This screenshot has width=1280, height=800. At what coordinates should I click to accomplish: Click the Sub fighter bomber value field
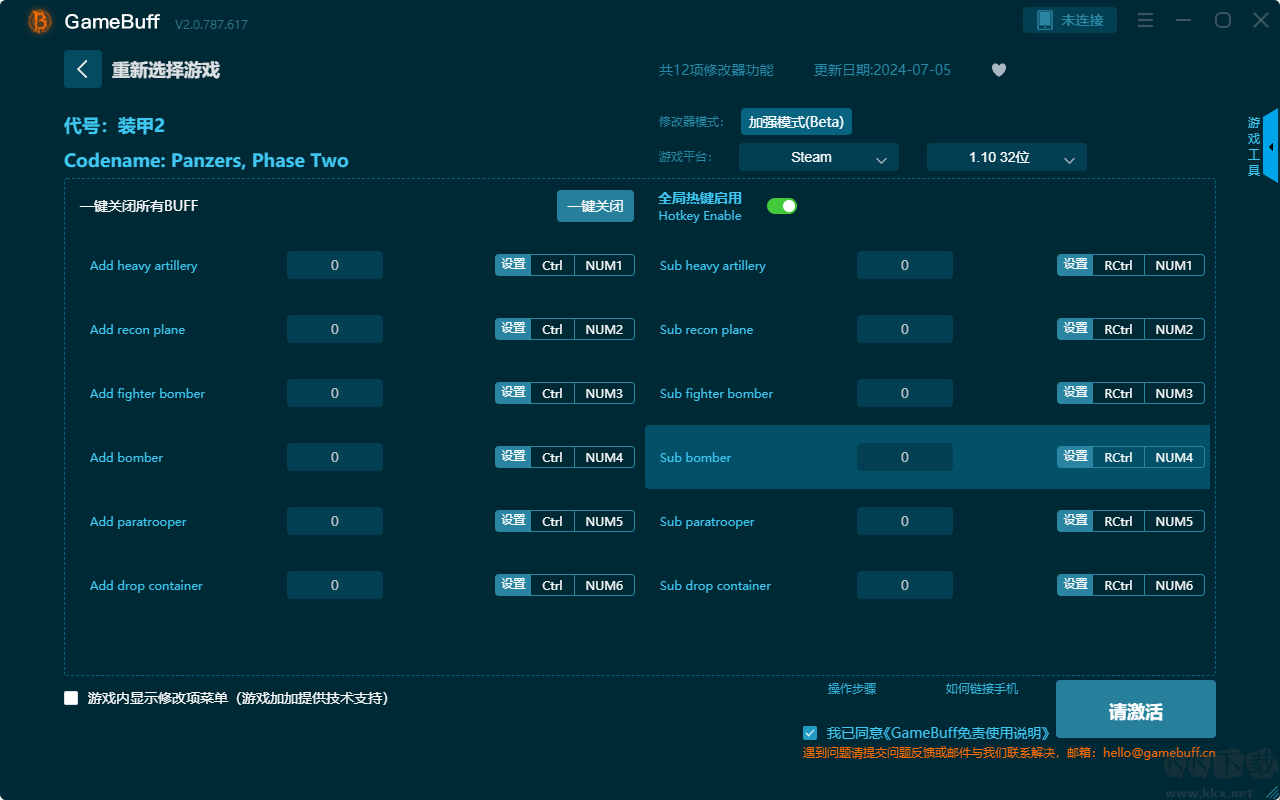(x=905, y=393)
